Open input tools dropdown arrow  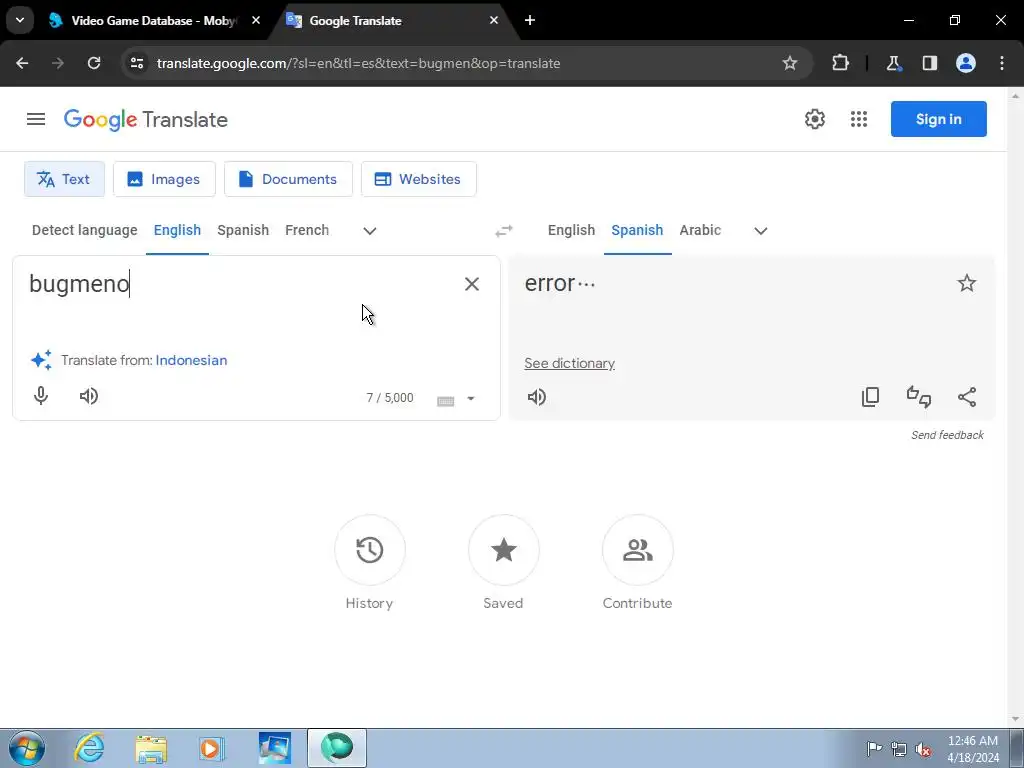471,398
